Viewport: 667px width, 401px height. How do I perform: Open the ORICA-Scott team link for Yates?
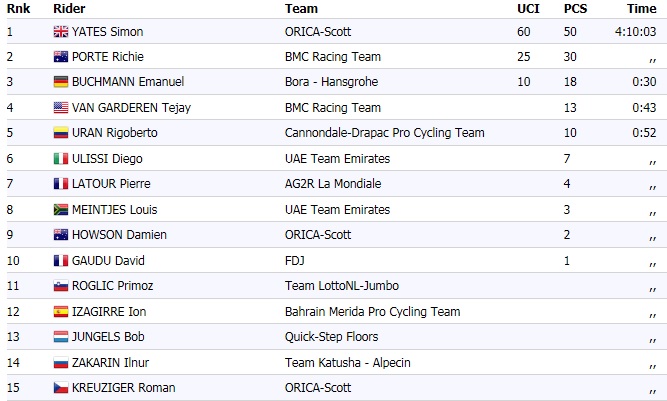pos(317,32)
